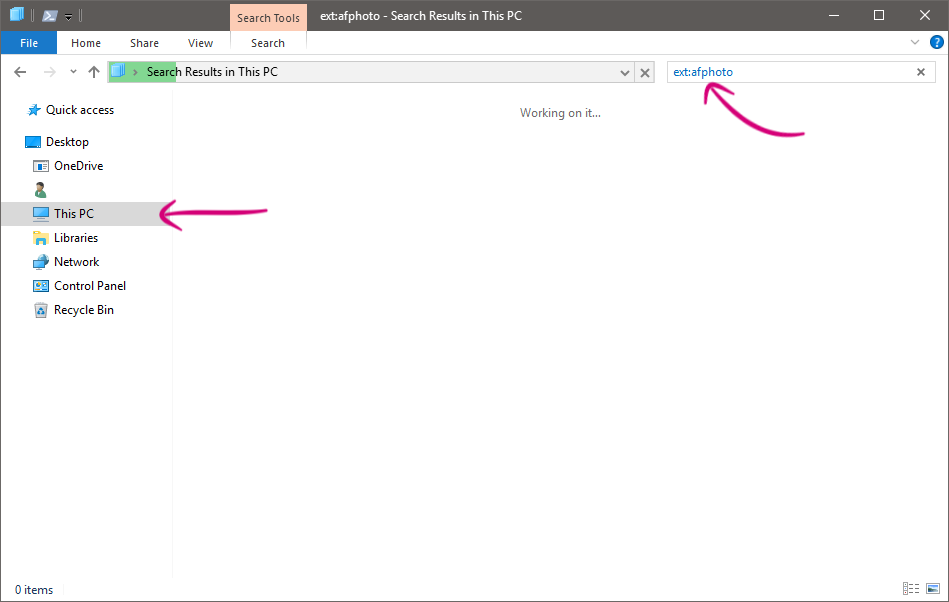
Task: Click the 'Search Results in This PC' breadcrumb
Action: (x=212, y=72)
